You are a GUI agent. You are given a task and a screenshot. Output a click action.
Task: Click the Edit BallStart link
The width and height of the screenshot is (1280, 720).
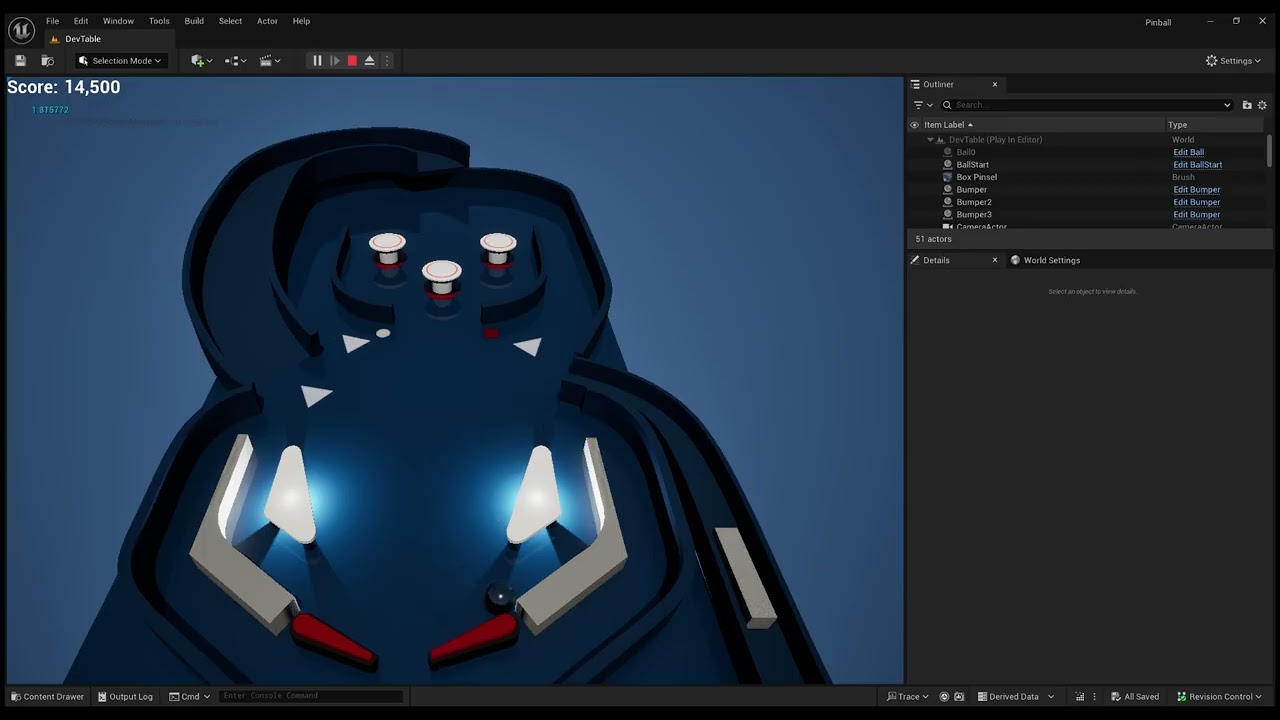(x=1197, y=165)
